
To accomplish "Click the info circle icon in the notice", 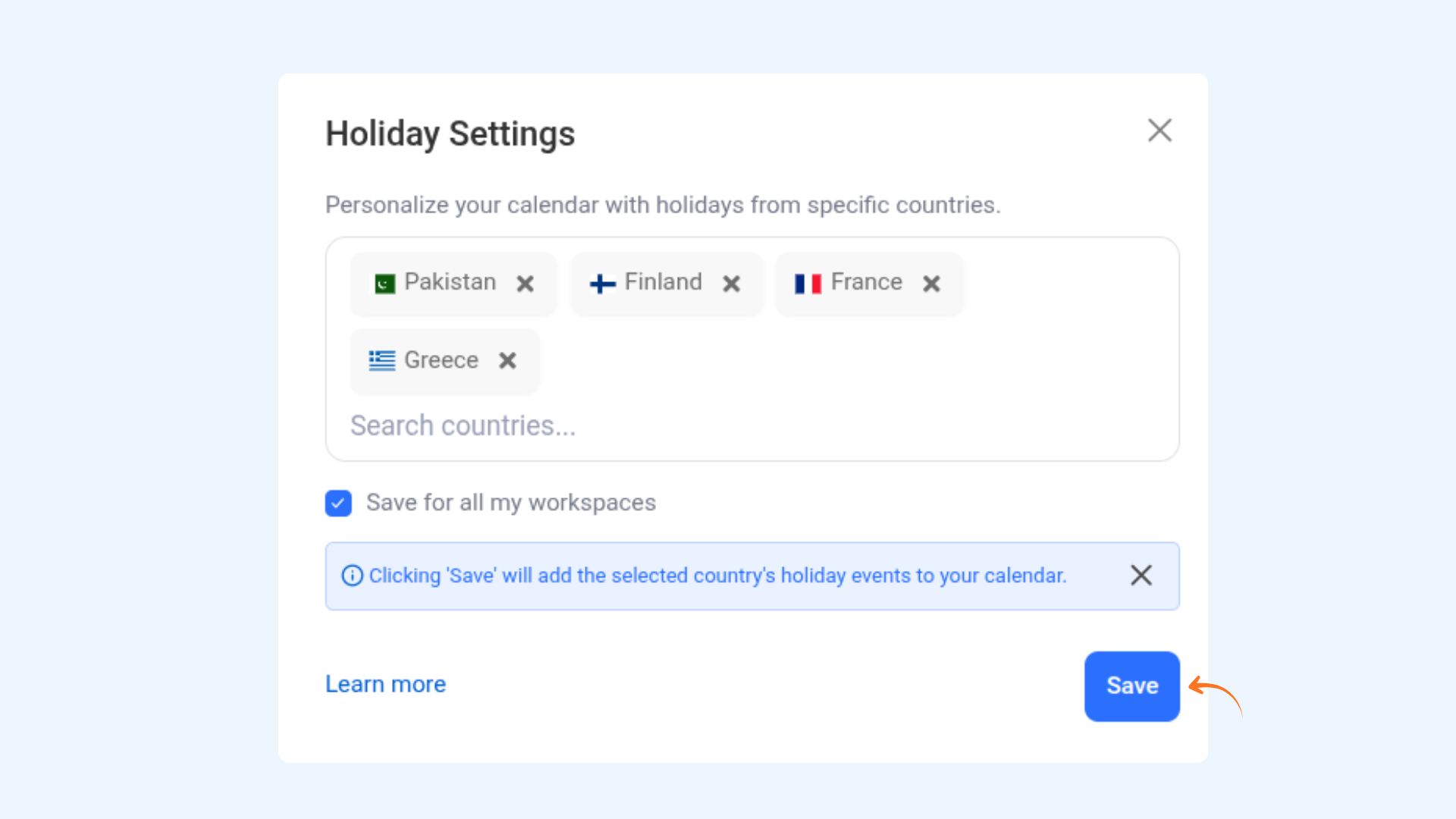I will pyautogui.click(x=352, y=576).
